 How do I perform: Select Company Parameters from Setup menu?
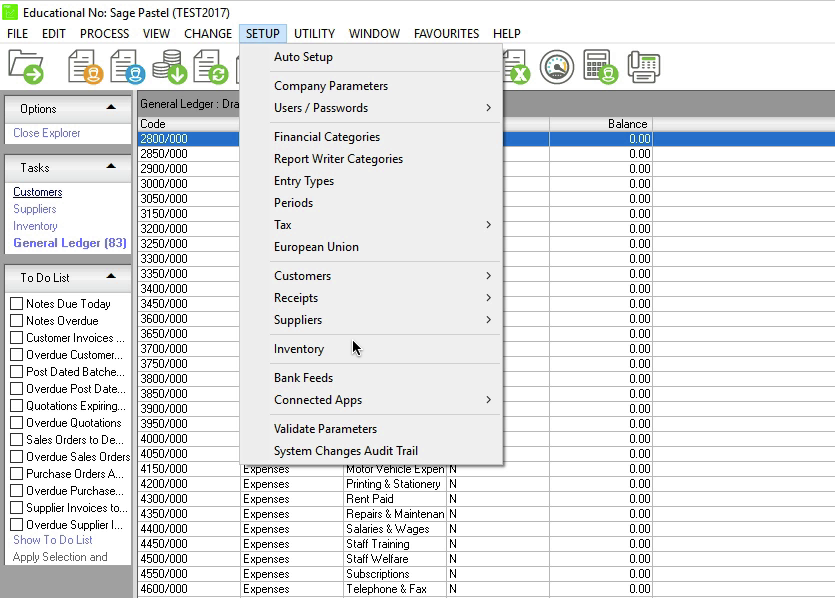[331, 86]
